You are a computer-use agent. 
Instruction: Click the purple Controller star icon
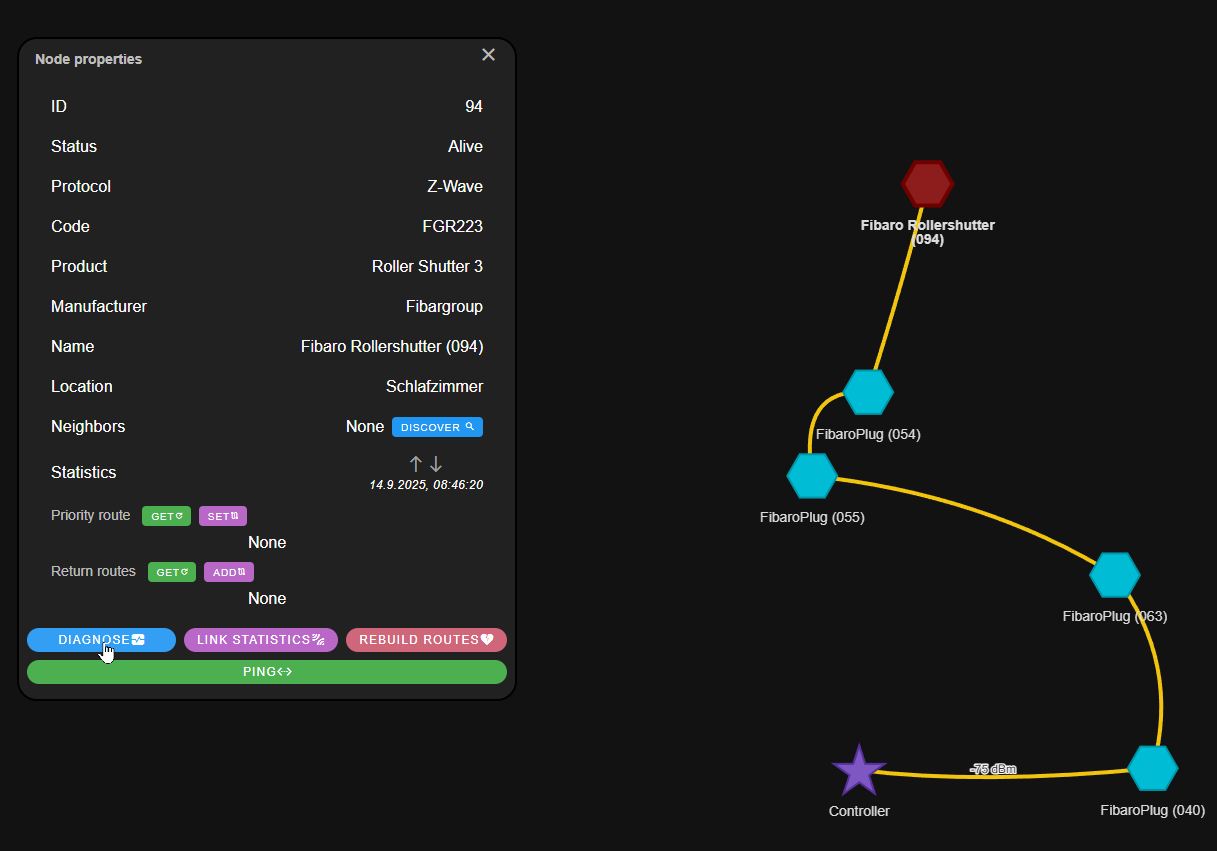coord(858,771)
